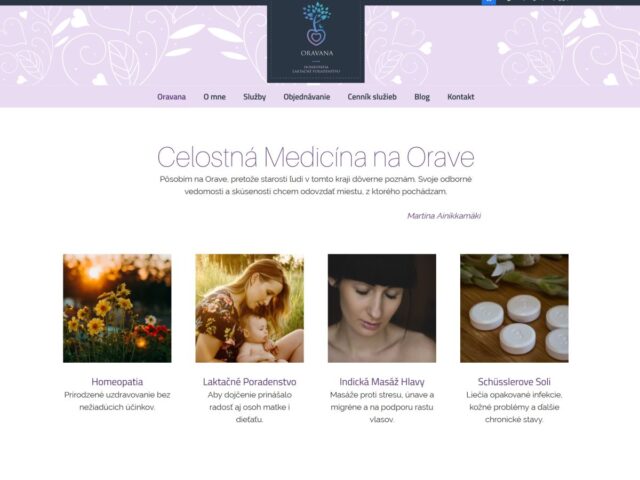Open the Objednávanie page
The image size is (640, 480).
(307, 97)
